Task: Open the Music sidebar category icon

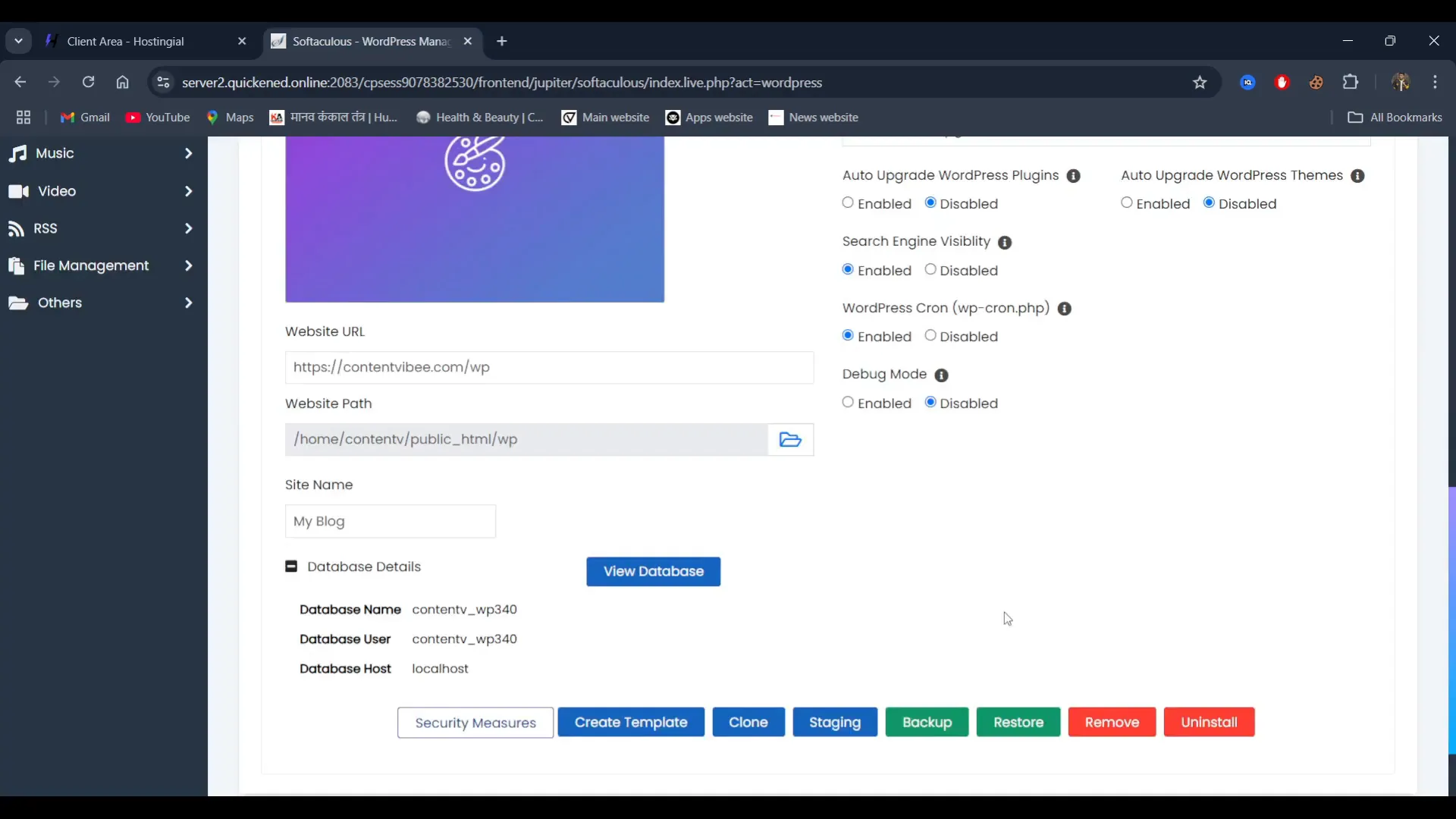Action: click(x=18, y=153)
